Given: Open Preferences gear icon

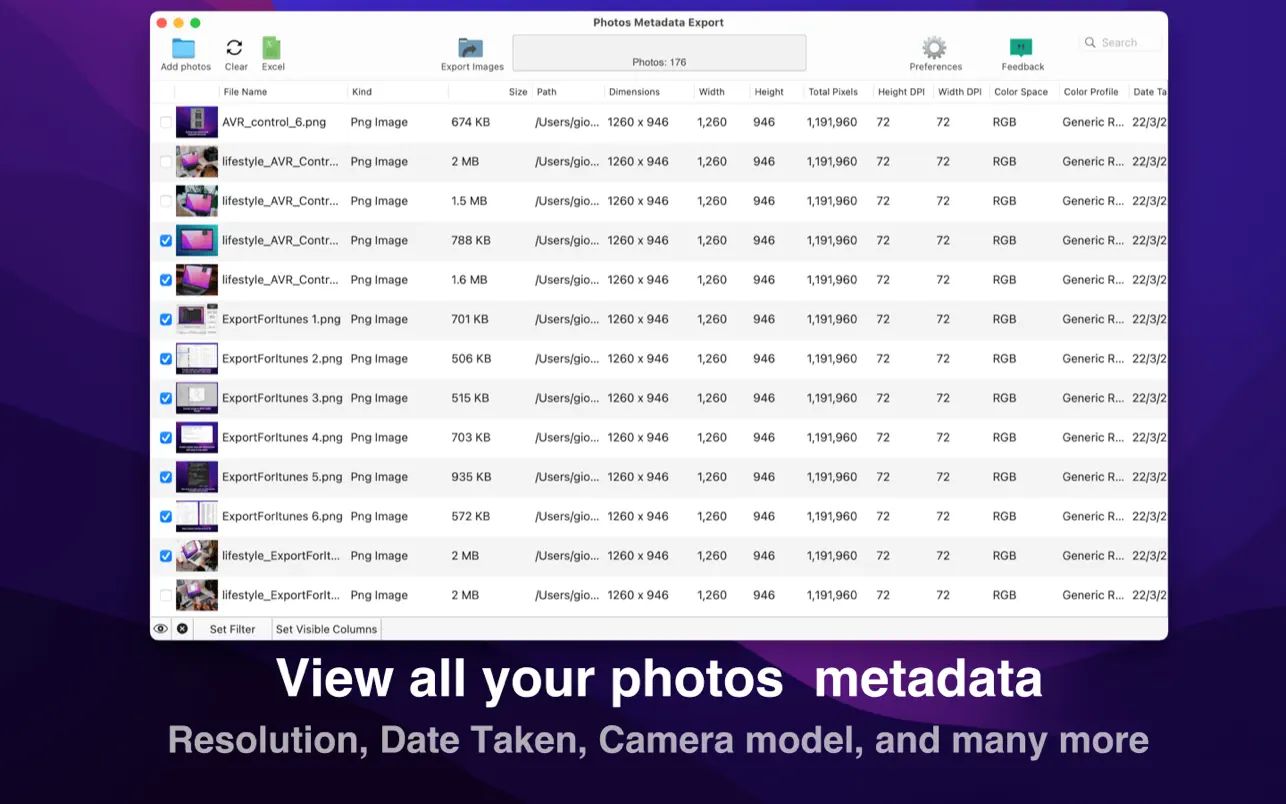Looking at the screenshot, I should tap(933, 46).
